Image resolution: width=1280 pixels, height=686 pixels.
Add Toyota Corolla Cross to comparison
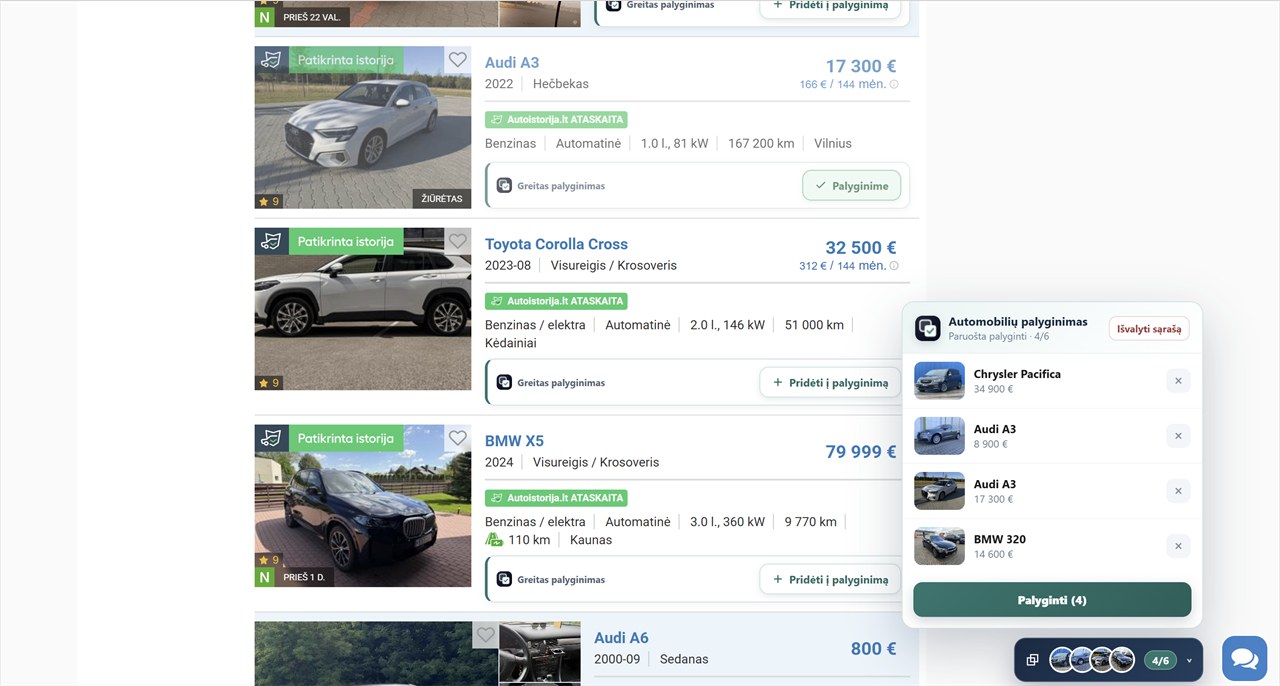[830, 383]
